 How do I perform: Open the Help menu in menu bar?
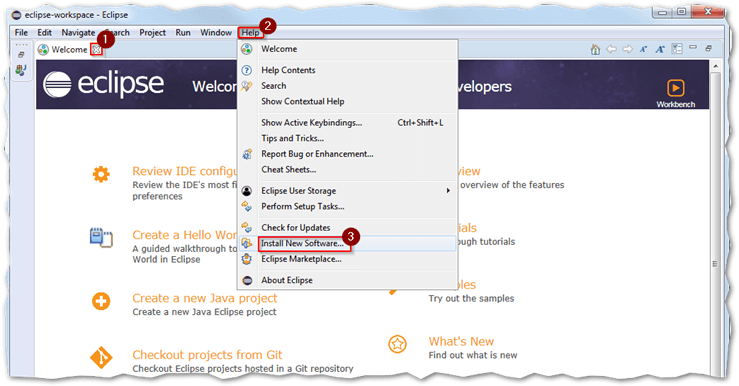click(250, 33)
